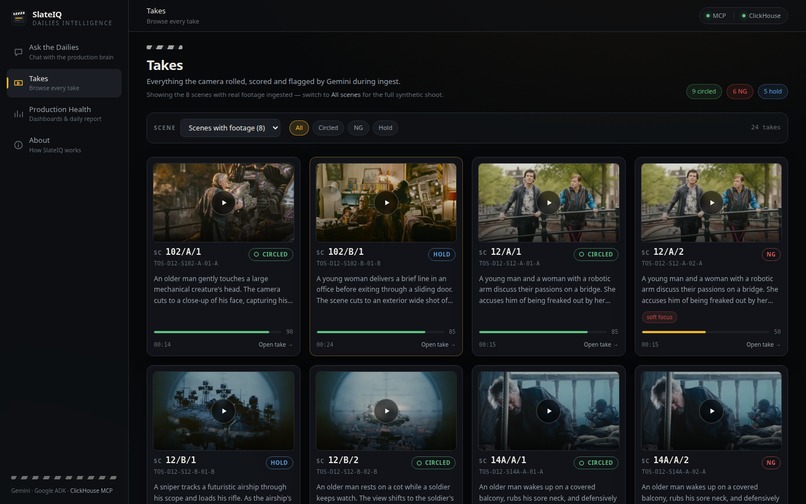
Task: Click the 00:24 duration on 102/B/1
Action: click(x=325, y=345)
